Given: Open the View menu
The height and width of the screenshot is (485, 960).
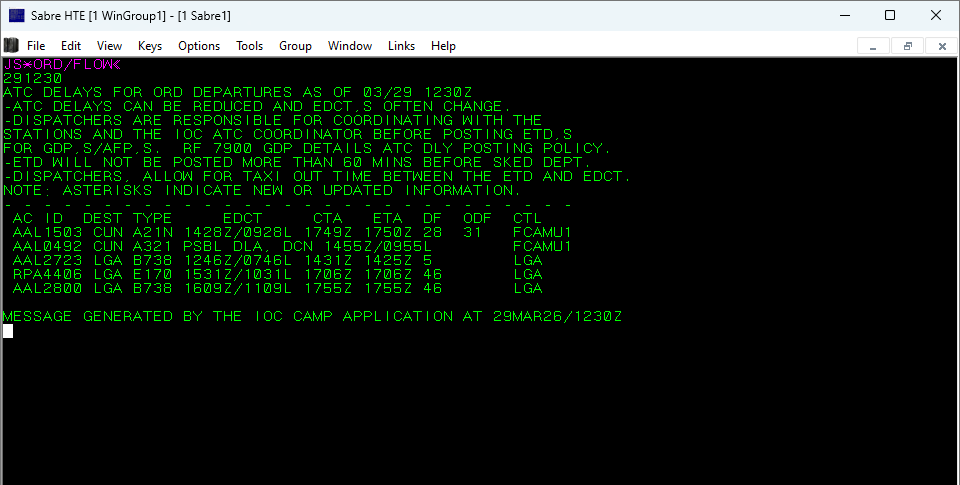Looking at the screenshot, I should pyautogui.click(x=109, y=46).
